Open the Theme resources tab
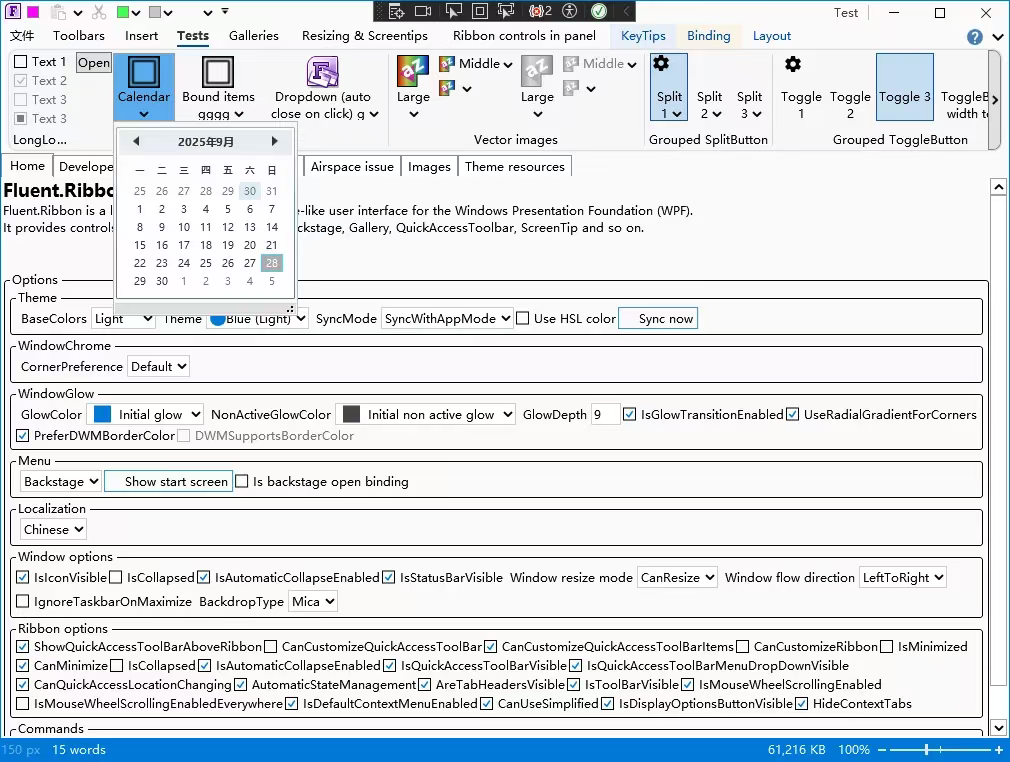 (x=515, y=167)
